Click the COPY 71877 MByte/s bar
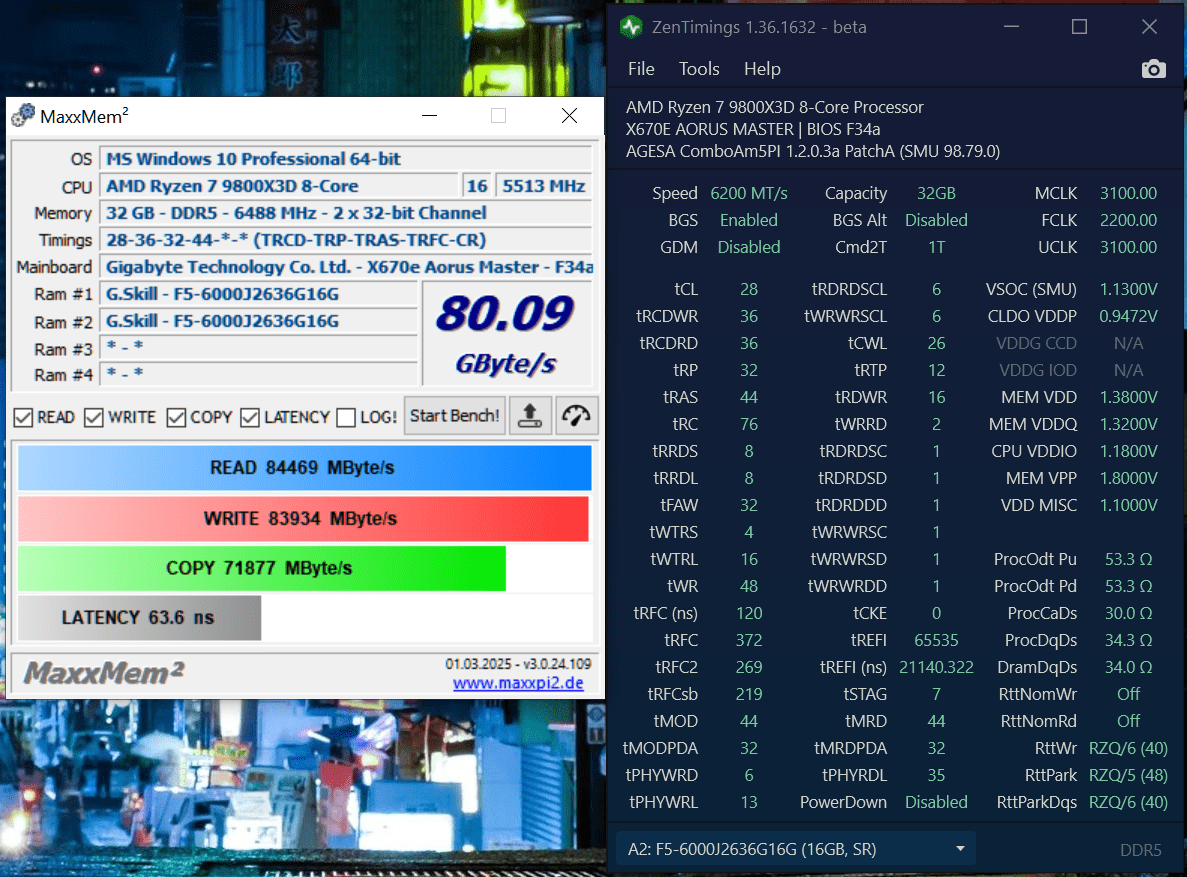The width and height of the screenshot is (1187, 877). [262, 568]
